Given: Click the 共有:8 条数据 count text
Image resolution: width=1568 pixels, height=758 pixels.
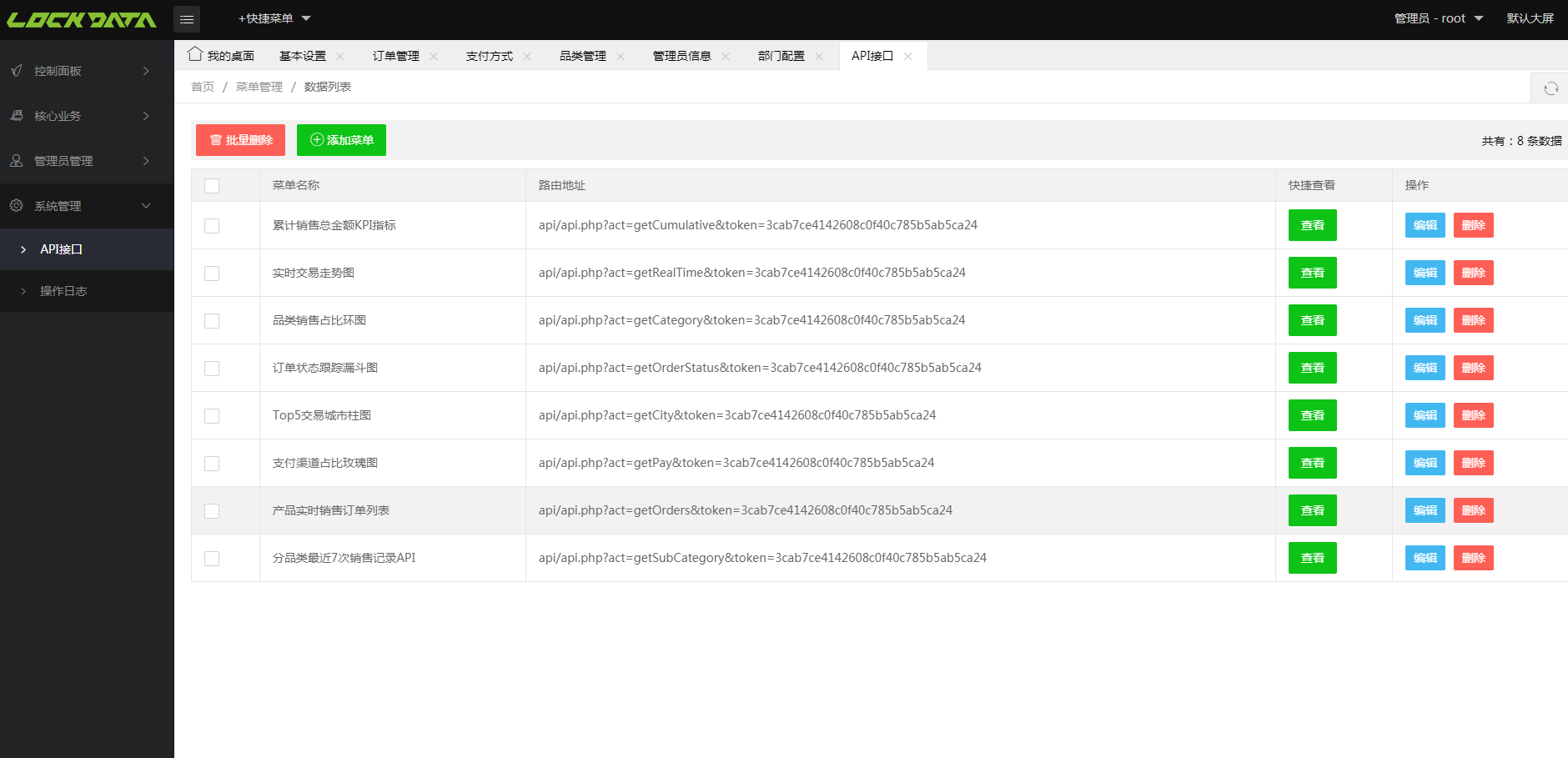Looking at the screenshot, I should pos(1521,141).
